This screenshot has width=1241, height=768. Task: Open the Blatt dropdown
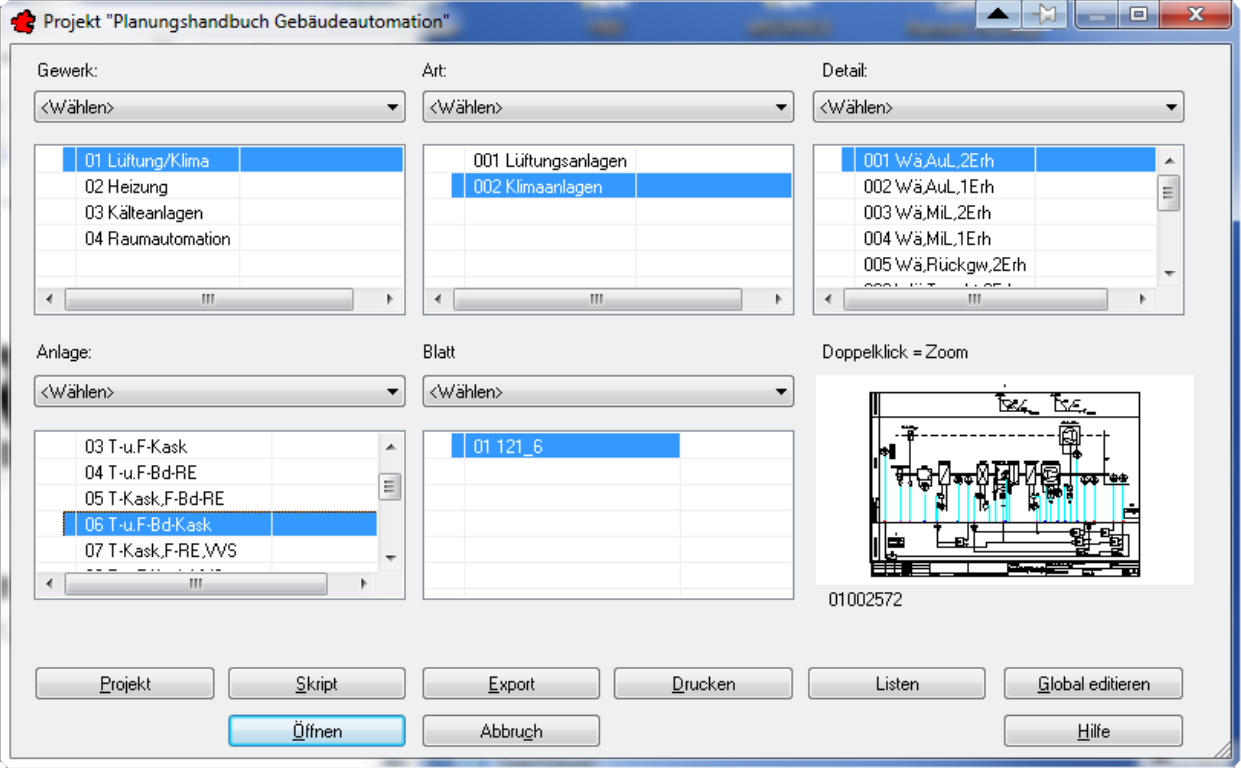[x=608, y=391]
